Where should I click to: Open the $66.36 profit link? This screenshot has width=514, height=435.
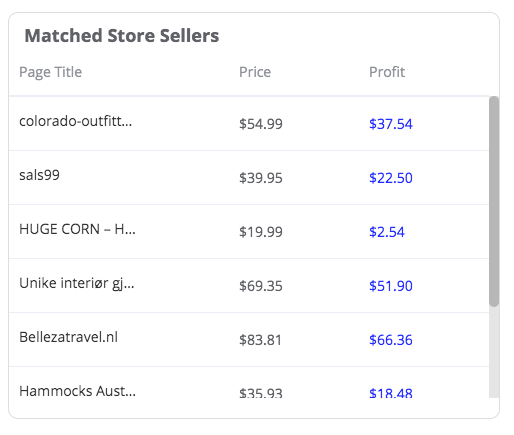391,340
